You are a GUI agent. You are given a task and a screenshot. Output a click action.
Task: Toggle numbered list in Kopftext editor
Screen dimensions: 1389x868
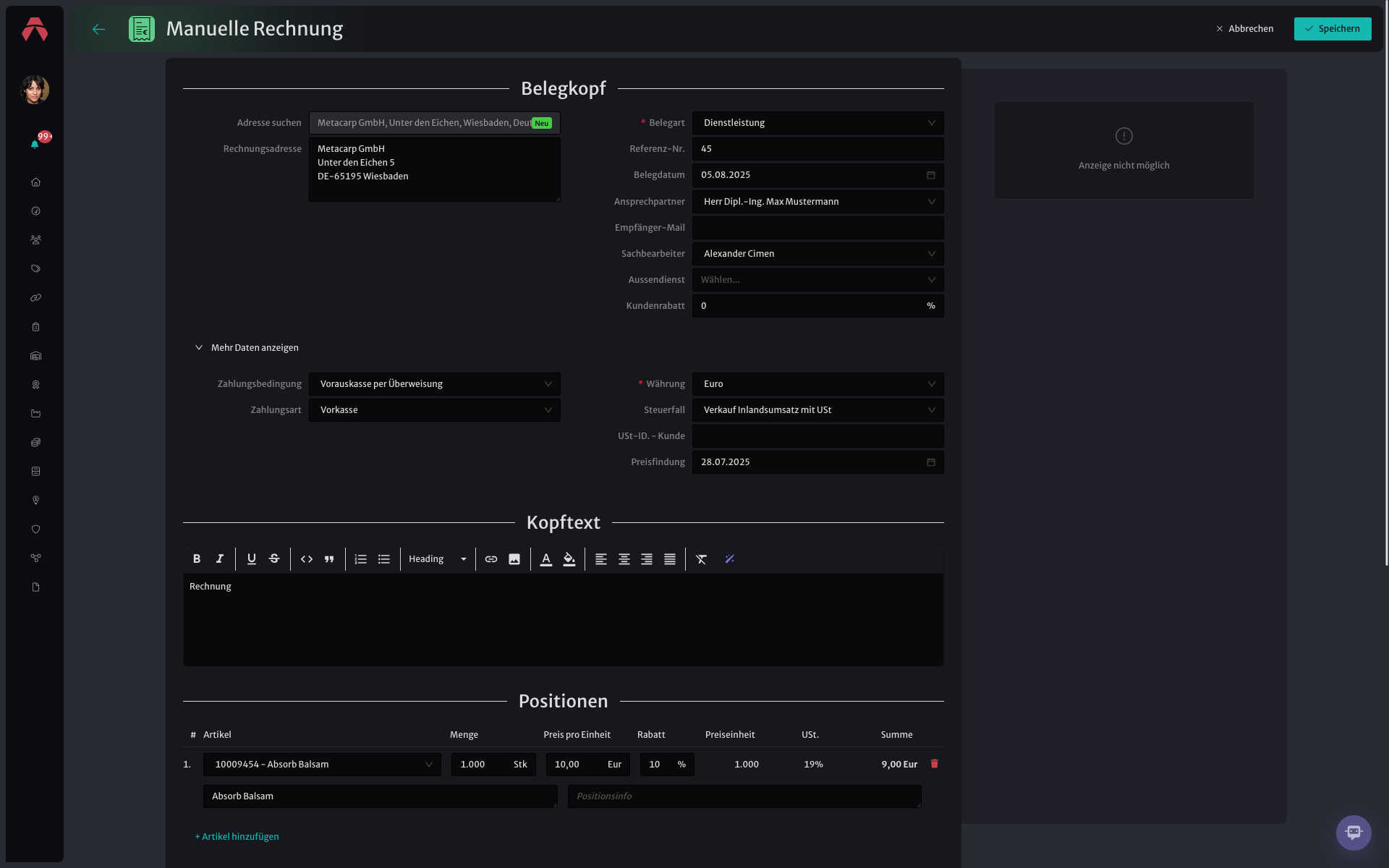(361, 559)
